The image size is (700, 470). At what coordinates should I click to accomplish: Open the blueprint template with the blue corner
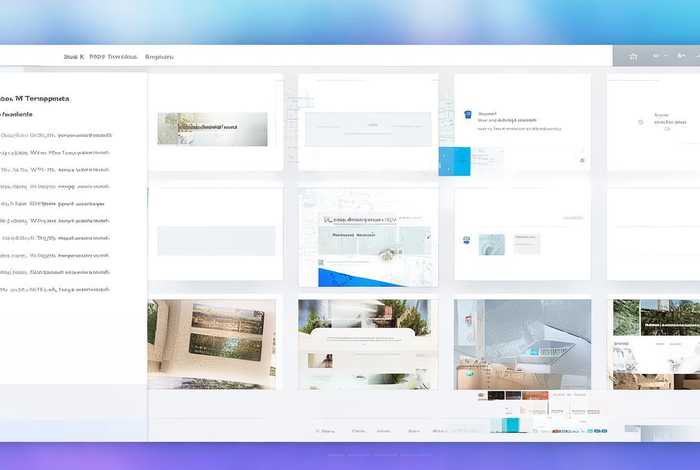click(368, 237)
